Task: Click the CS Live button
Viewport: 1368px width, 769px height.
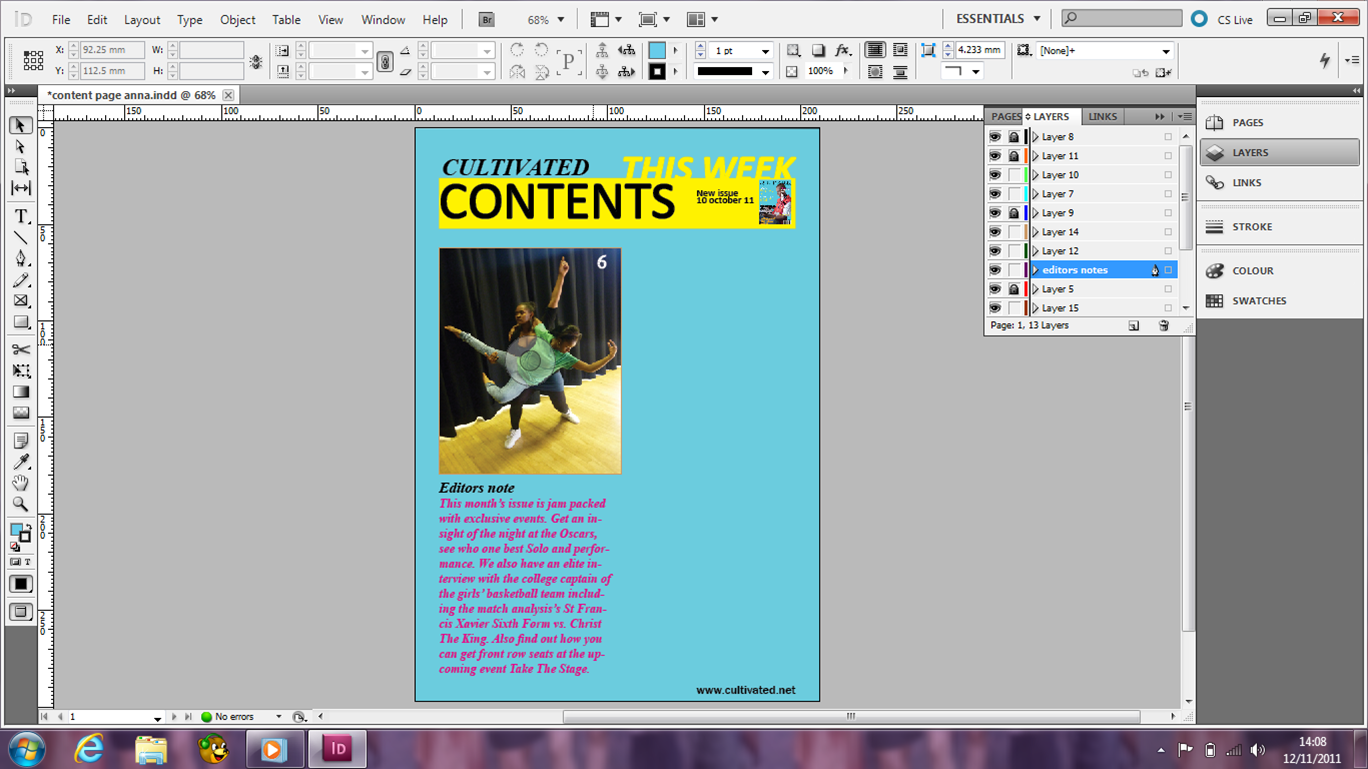Action: [x=1222, y=19]
